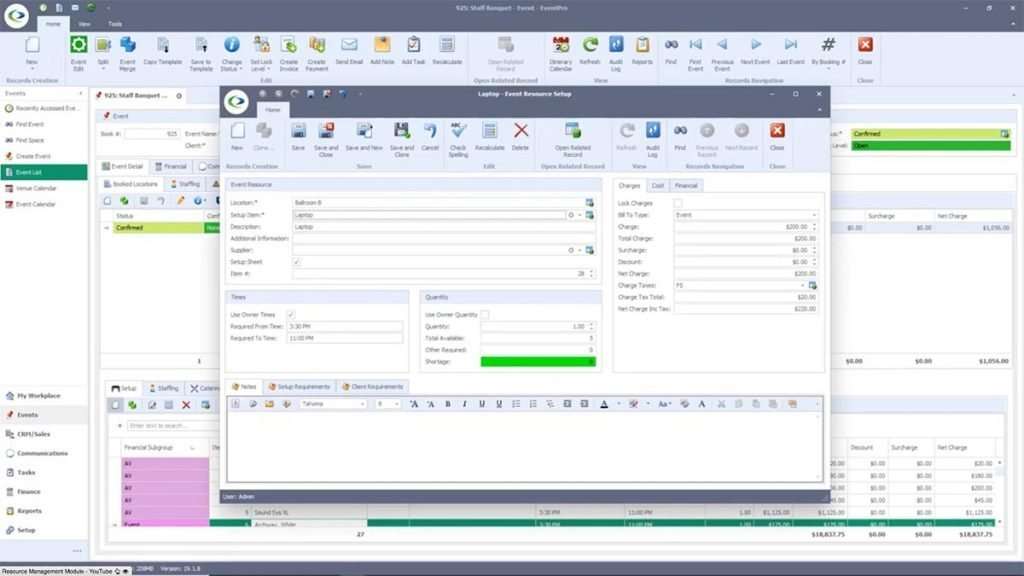Open the Charge Taxes dropdown
Image resolution: width=1024 pixels, height=576 pixels.
click(x=803, y=285)
